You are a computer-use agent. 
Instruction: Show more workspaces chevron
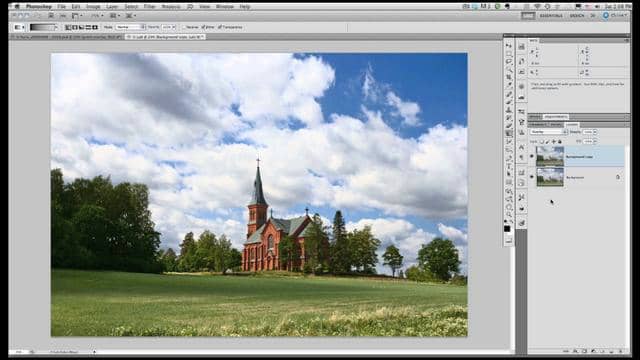(x=593, y=16)
